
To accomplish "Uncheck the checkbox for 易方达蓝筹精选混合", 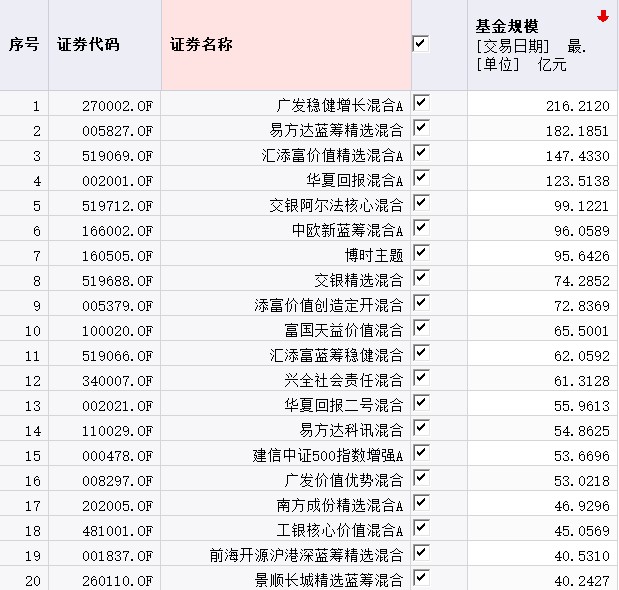I will [x=420, y=128].
